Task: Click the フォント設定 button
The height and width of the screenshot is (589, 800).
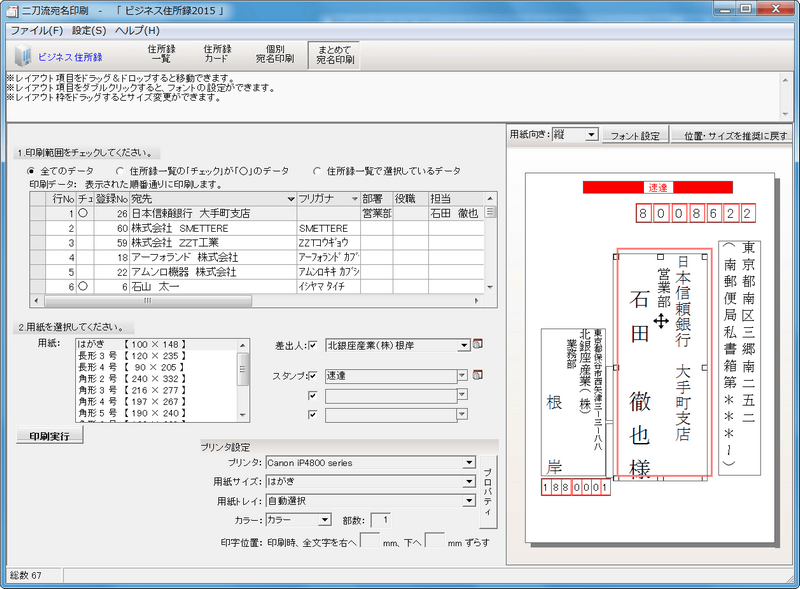Action: [x=635, y=135]
